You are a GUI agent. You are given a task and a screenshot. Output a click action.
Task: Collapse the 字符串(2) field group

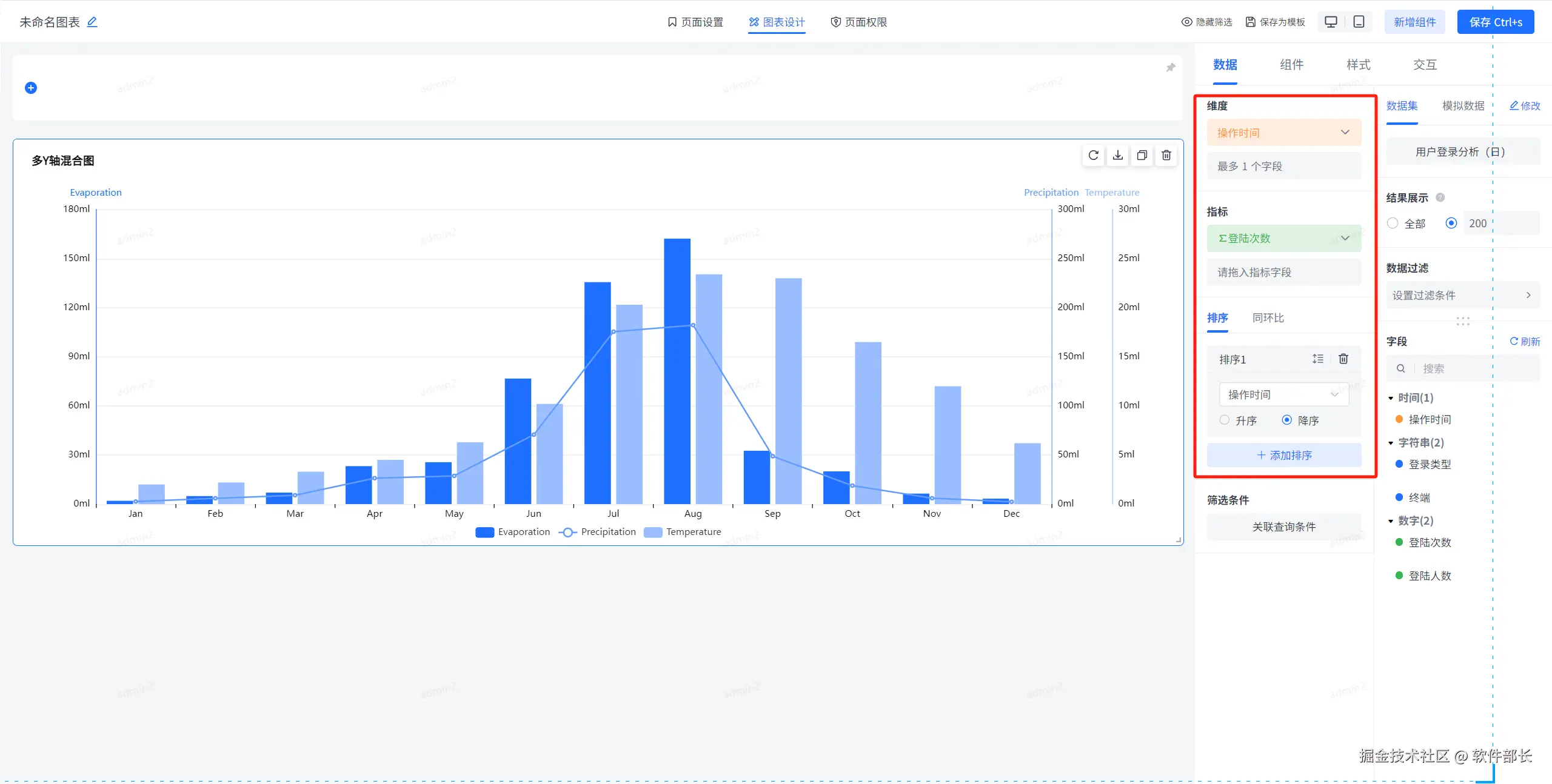pyautogui.click(x=1391, y=443)
